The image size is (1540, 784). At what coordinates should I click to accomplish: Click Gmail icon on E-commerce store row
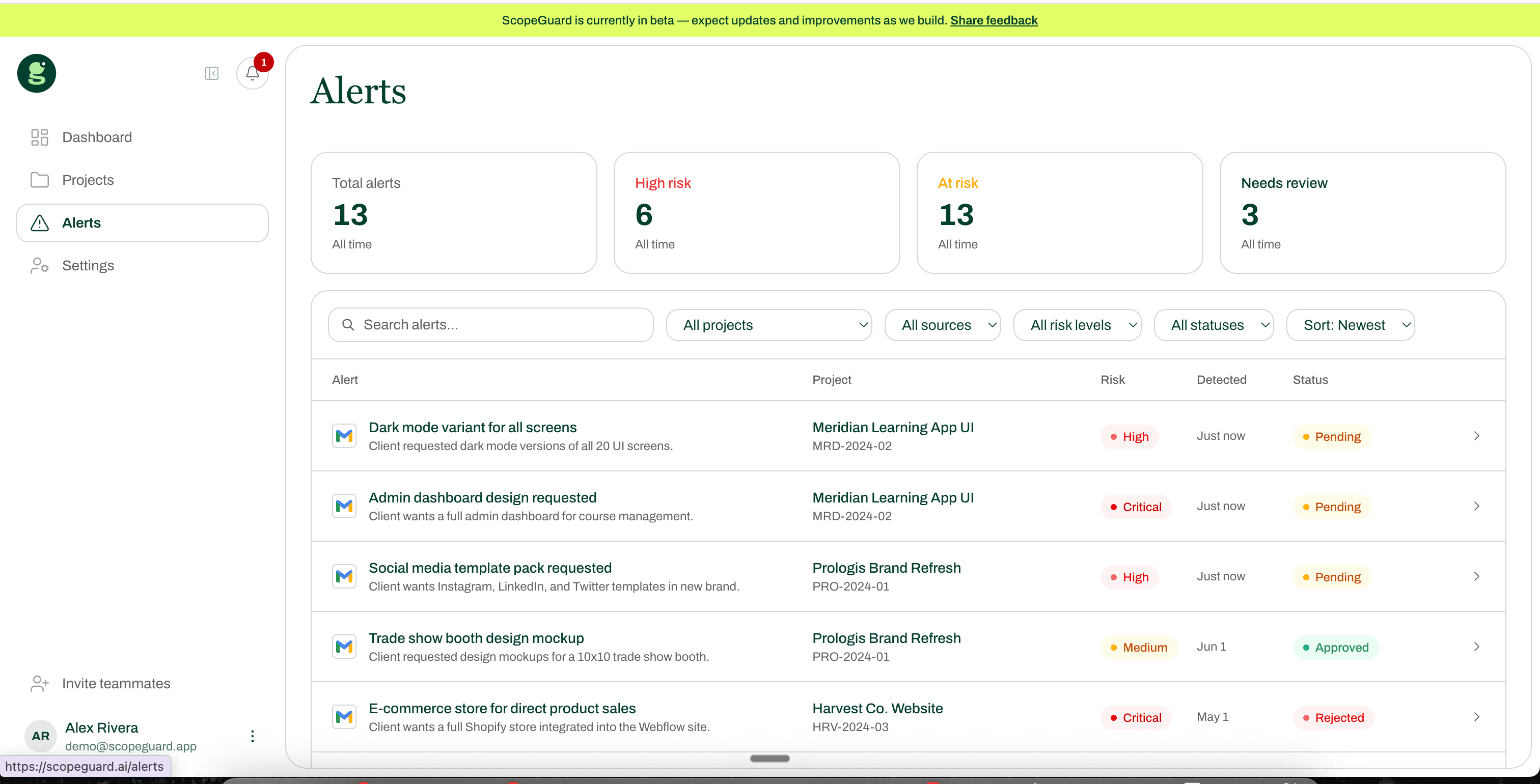344,716
